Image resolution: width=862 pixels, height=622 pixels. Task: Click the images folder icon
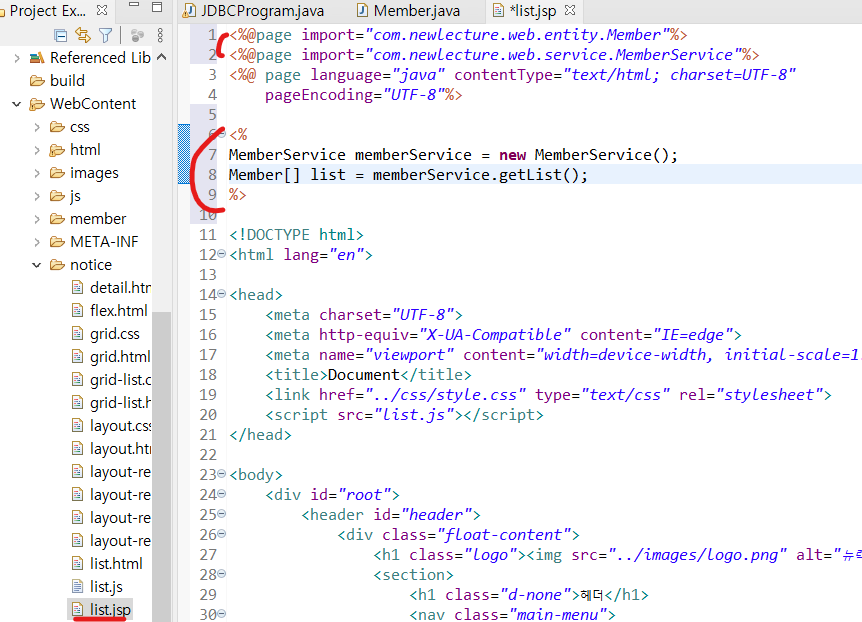(57, 173)
